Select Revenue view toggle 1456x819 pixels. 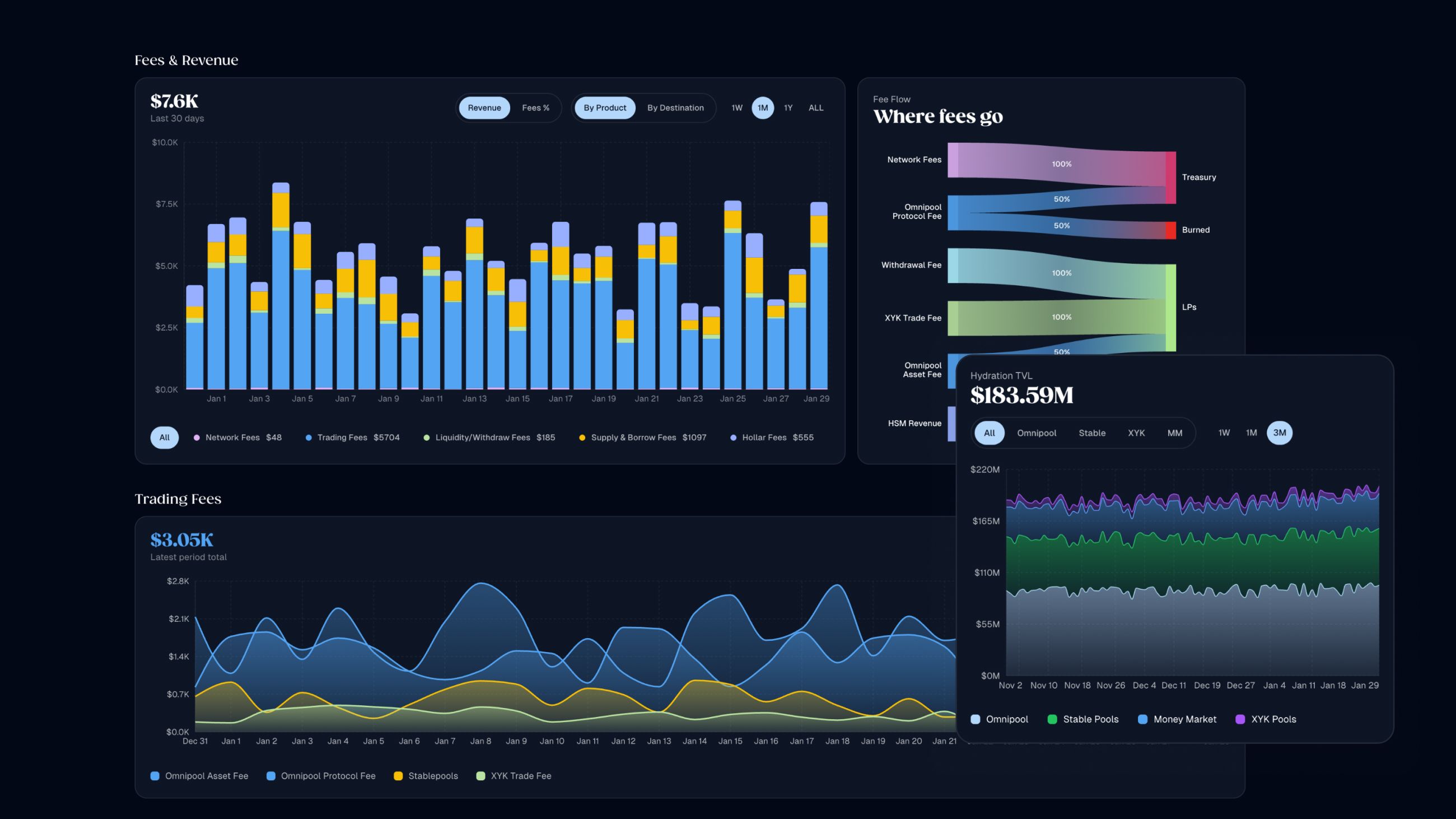484,108
